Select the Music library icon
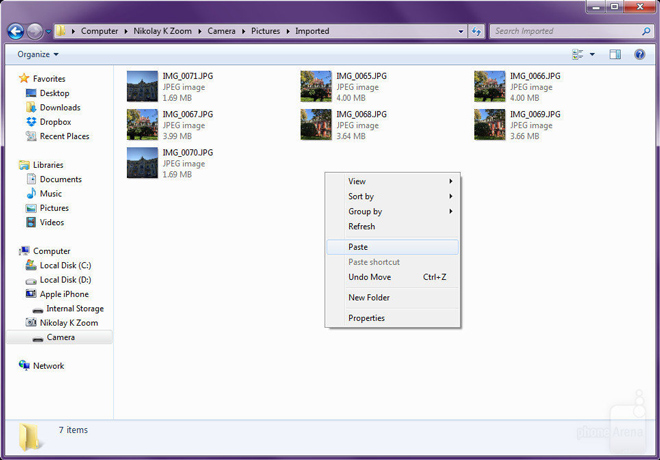The image size is (660, 460). pyautogui.click(x=31, y=194)
